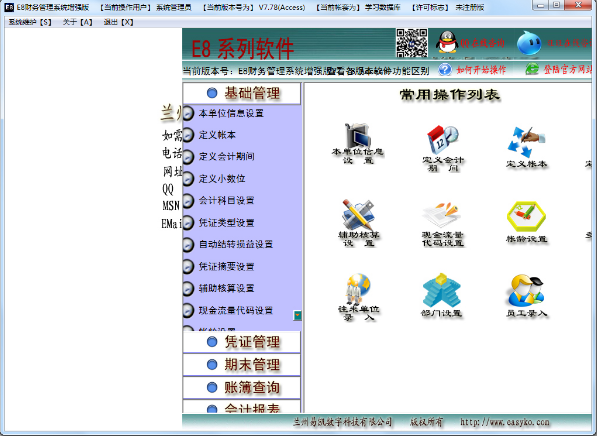The image size is (597, 438).
Task: Select 凭证摘要设置 in sidebar list
Action: [227, 267]
